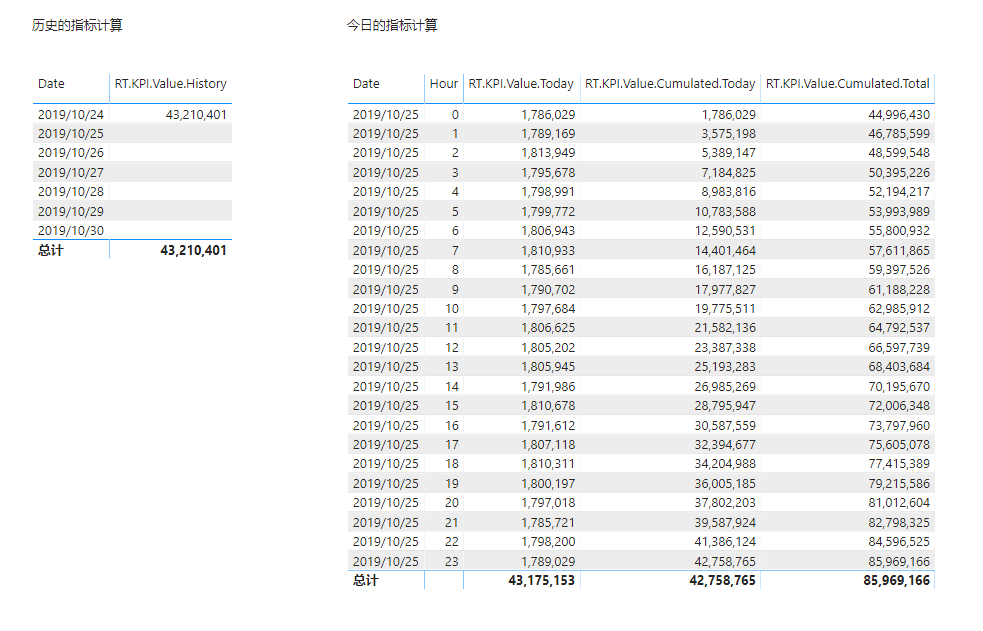
Task: Sort by Date header in history table
Action: coord(51,83)
